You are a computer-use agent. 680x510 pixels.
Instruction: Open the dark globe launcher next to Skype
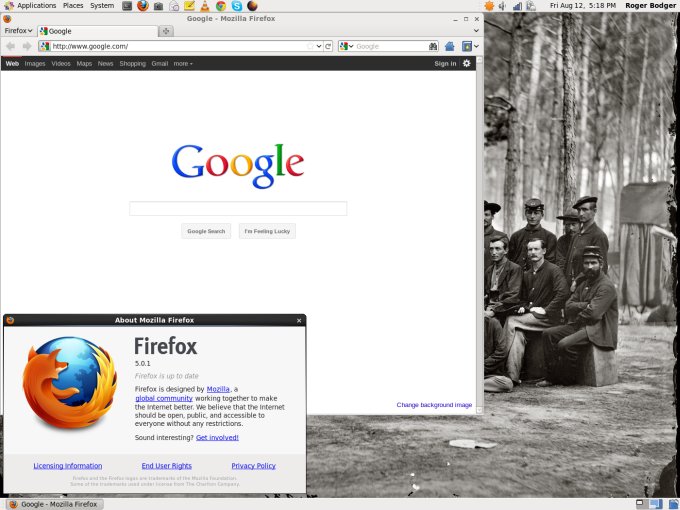[252, 6]
